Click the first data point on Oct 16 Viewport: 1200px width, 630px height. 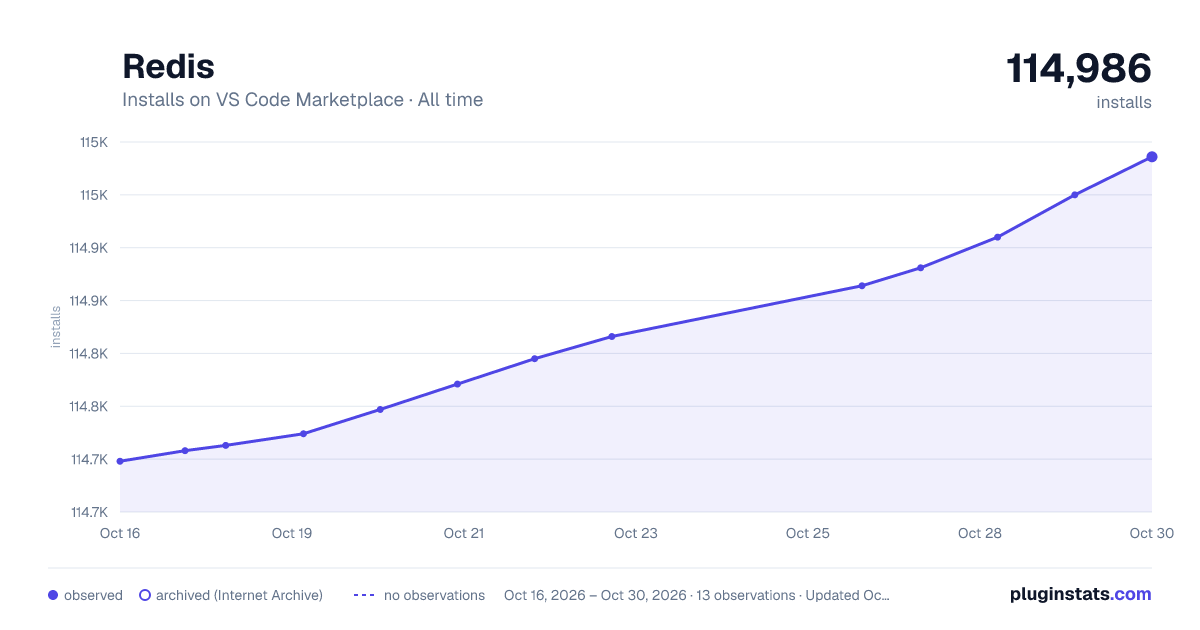[x=120, y=461]
